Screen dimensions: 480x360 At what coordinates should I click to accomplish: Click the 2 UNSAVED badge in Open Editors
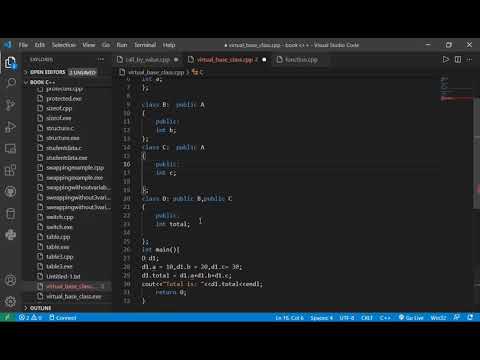click(83, 72)
